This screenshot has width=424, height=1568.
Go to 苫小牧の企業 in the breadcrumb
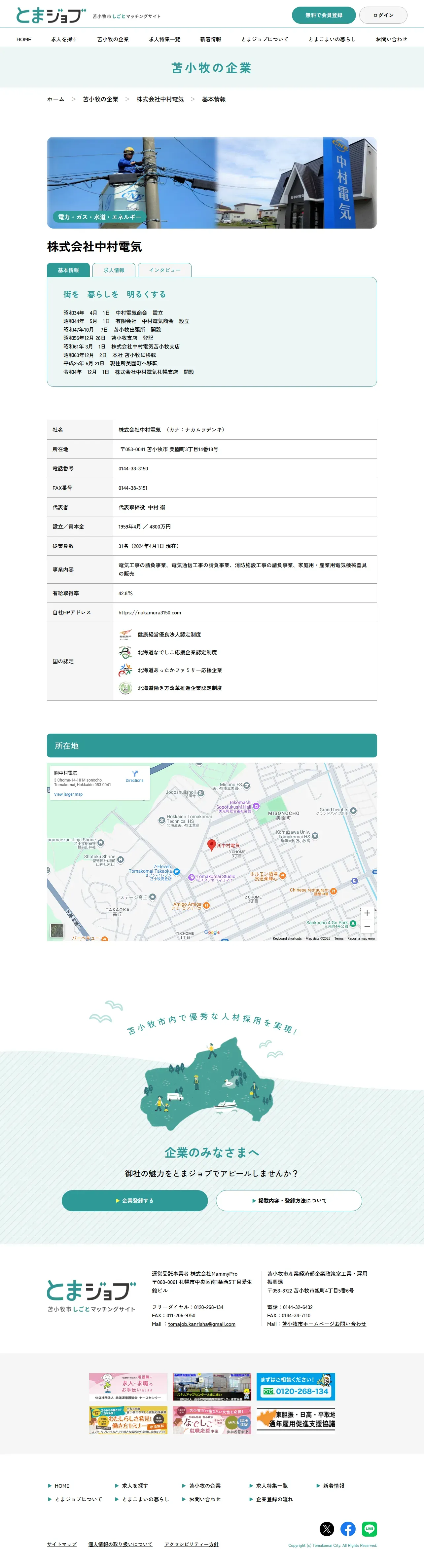coord(100,99)
